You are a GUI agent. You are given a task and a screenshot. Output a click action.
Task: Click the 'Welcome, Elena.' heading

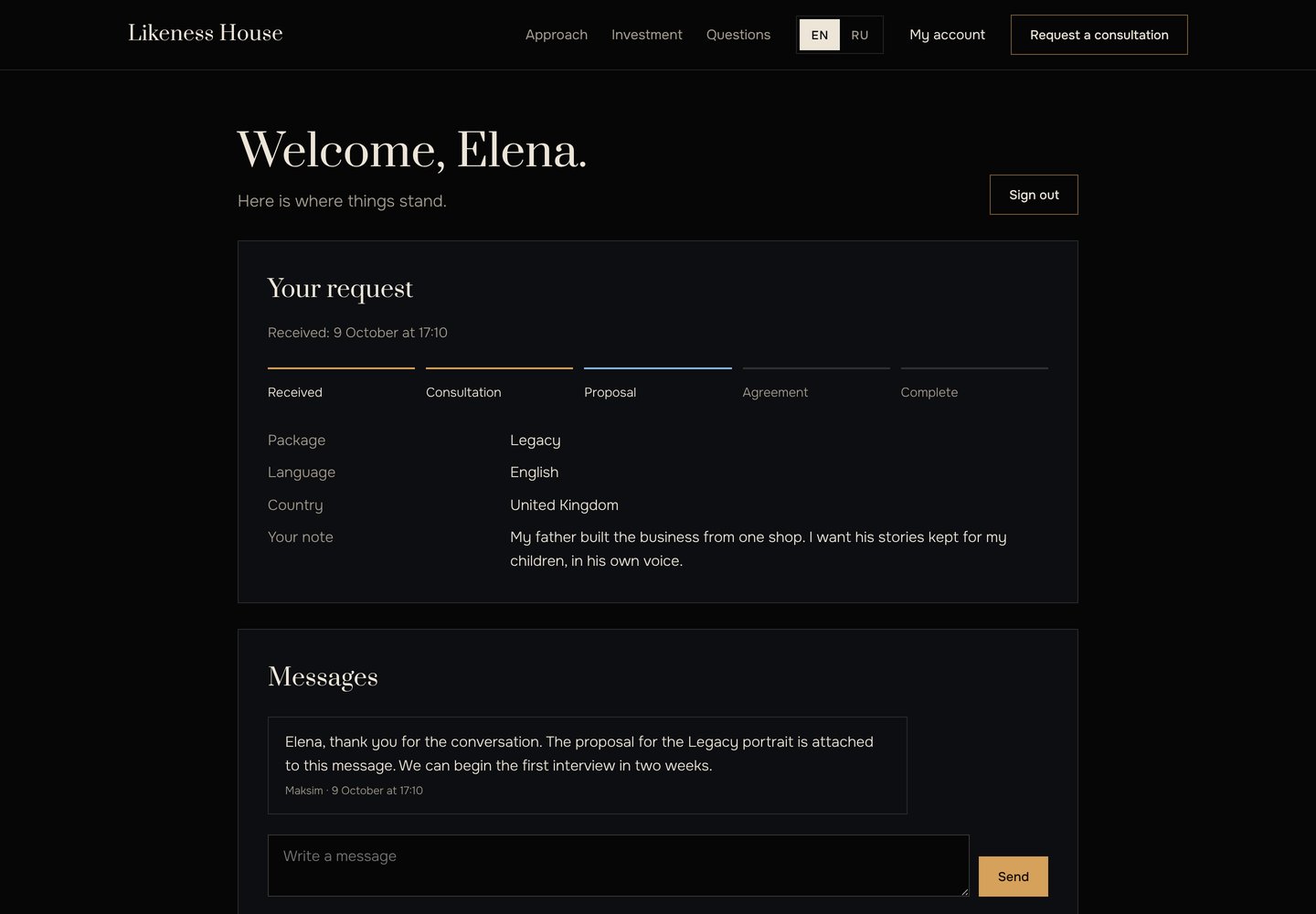point(412,150)
